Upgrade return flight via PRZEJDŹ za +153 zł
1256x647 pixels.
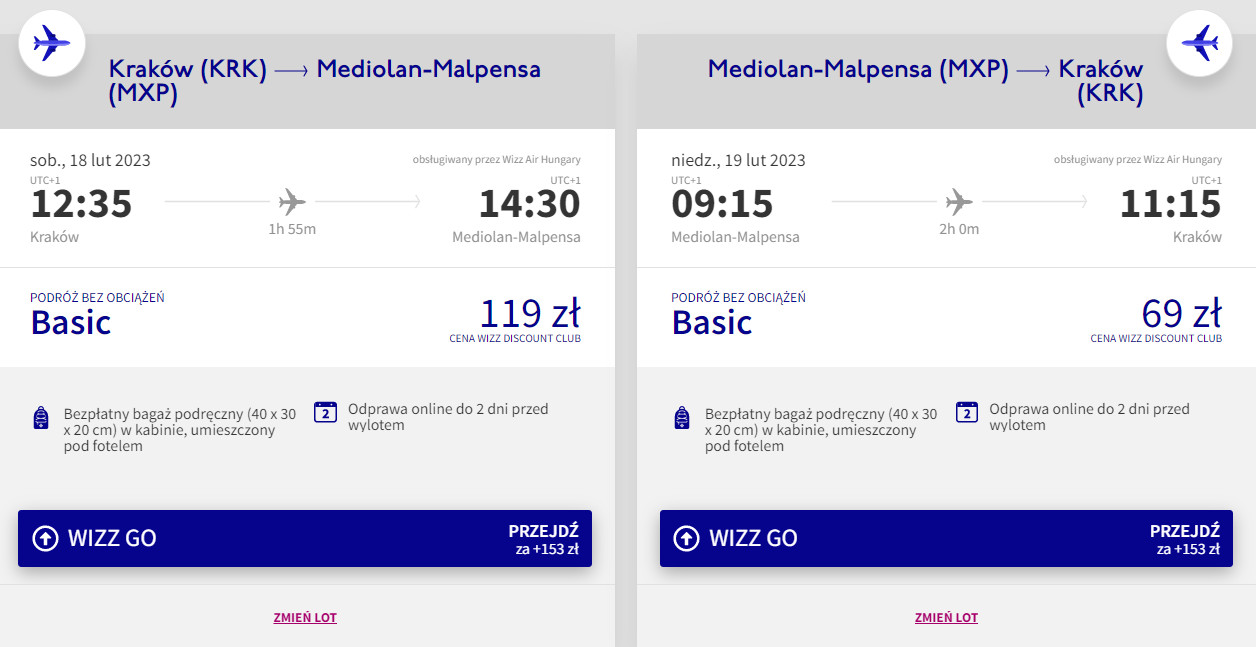point(1184,538)
